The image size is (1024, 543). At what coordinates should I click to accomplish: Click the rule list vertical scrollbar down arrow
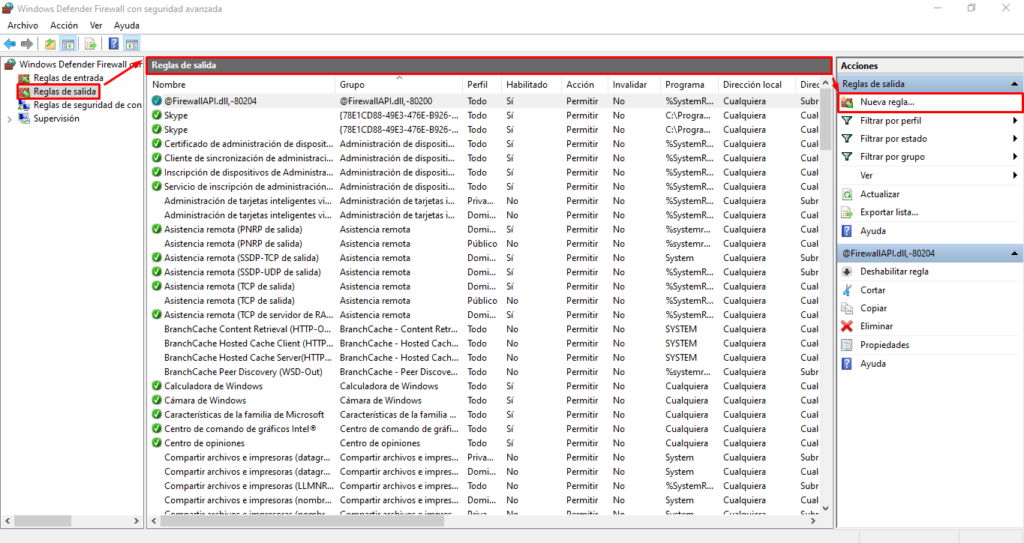pos(825,508)
